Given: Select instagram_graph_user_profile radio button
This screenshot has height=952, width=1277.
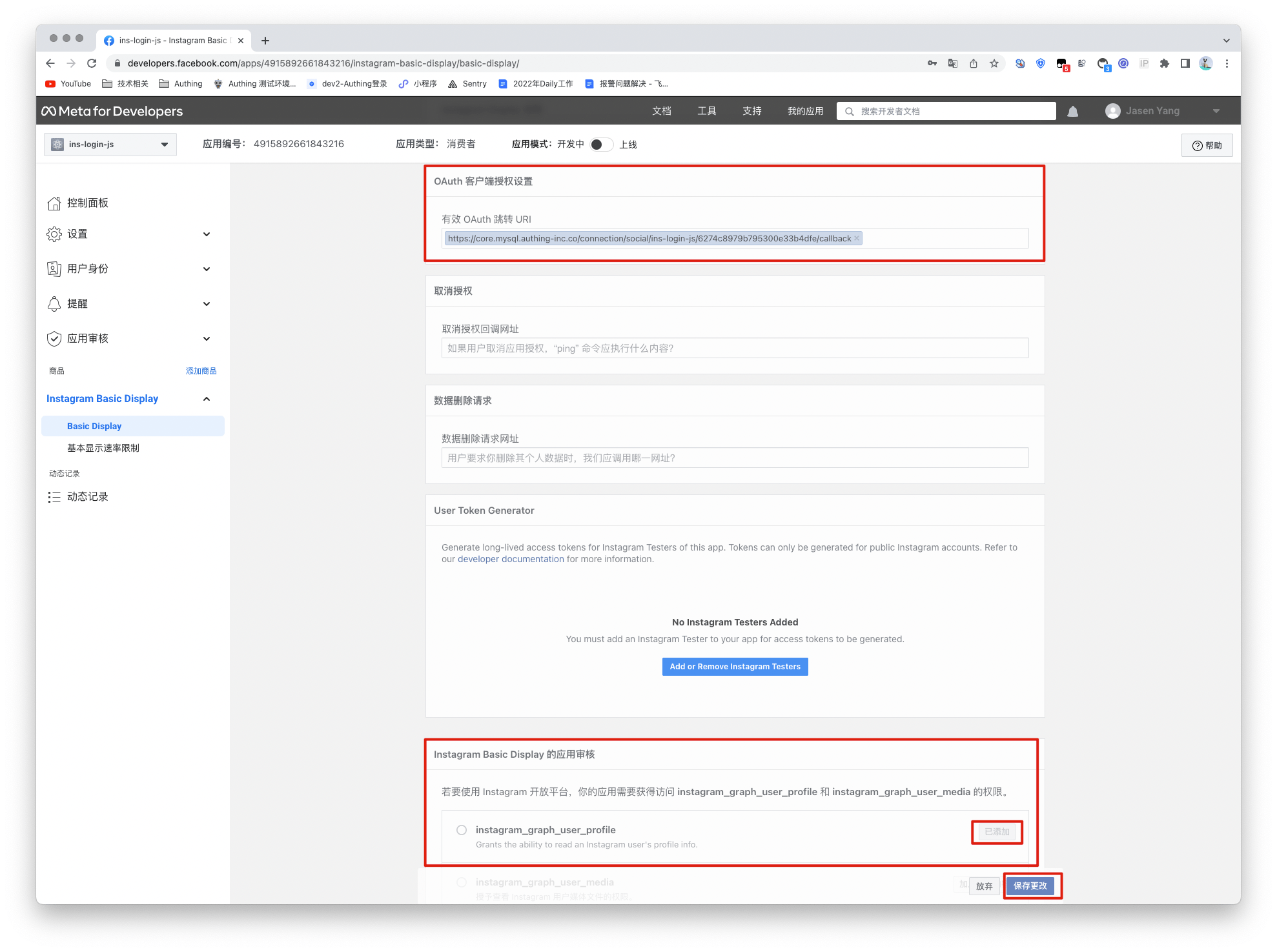Looking at the screenshot, I should point(462,830).
